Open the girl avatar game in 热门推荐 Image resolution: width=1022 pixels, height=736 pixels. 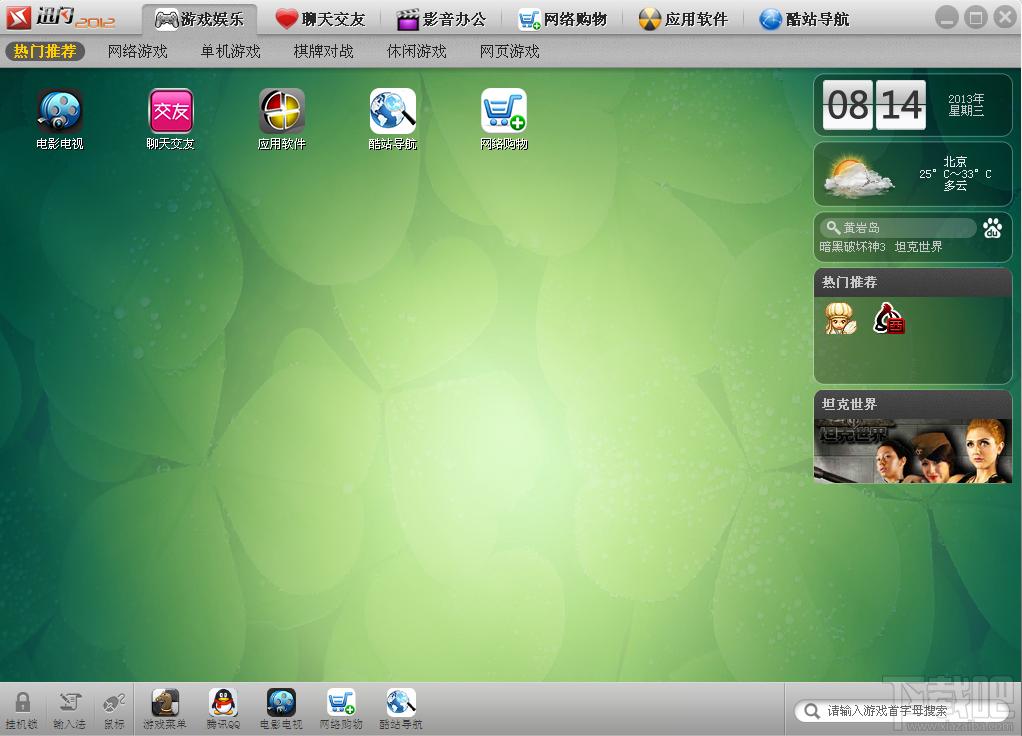click(x=840, y=319)
